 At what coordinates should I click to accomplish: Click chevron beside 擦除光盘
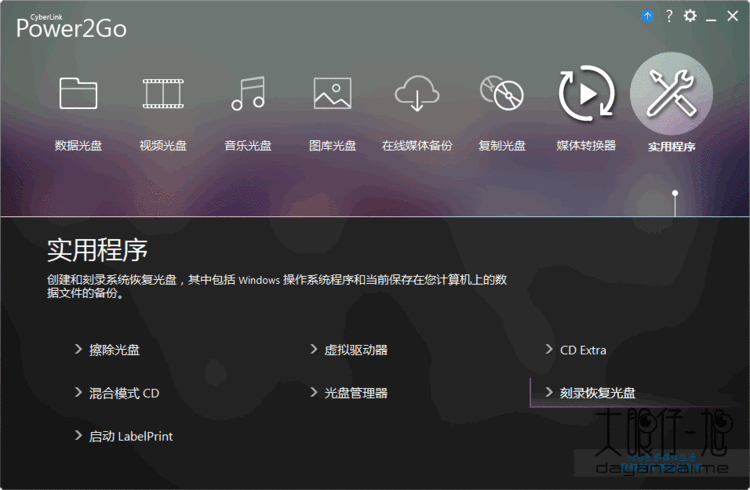78,349
